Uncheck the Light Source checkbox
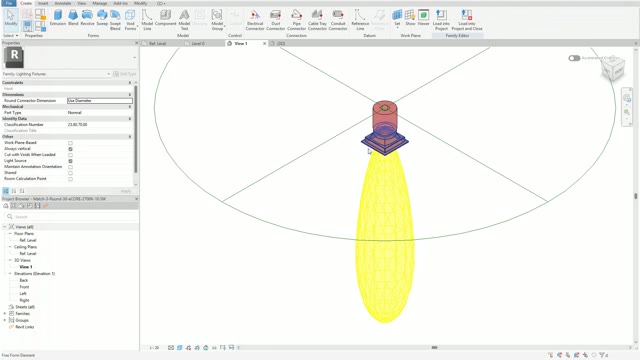640x360 pixels. pos(70,161)
